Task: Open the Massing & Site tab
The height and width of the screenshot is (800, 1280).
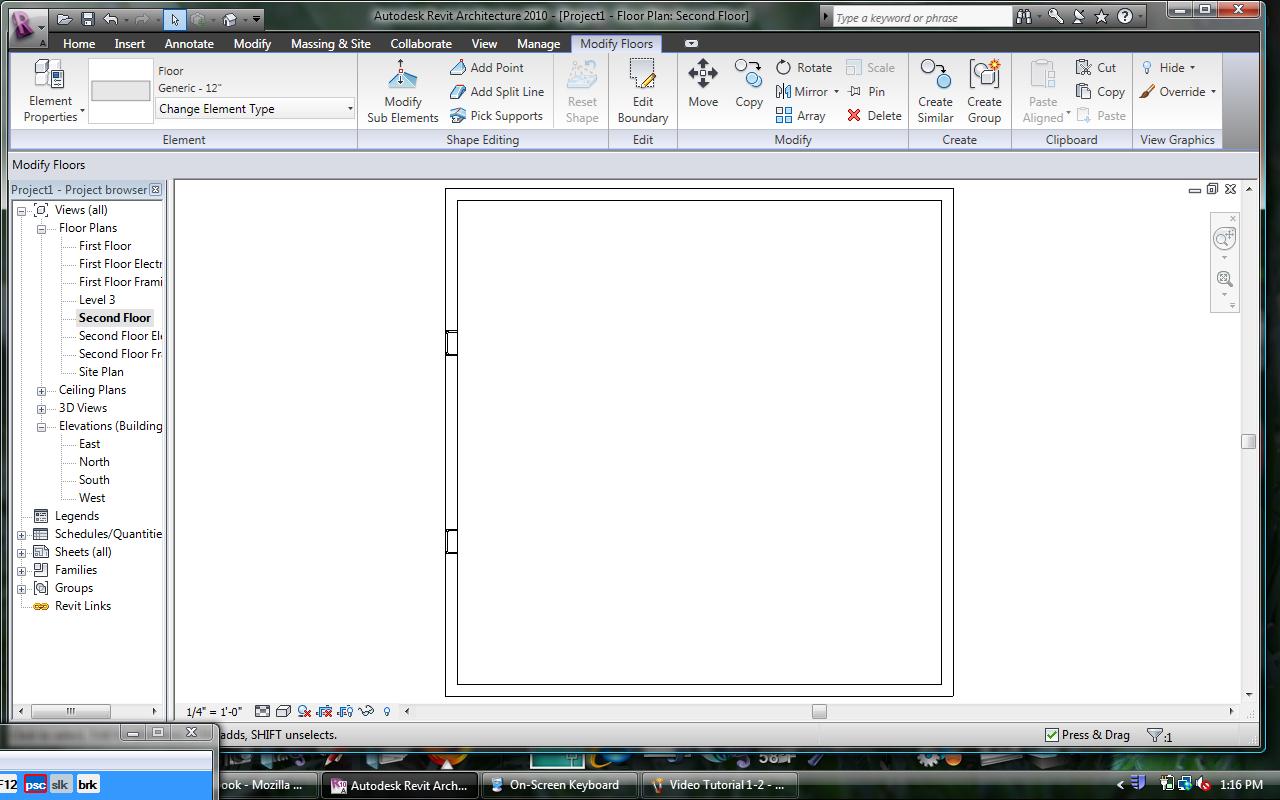Action: pos(331,44)
